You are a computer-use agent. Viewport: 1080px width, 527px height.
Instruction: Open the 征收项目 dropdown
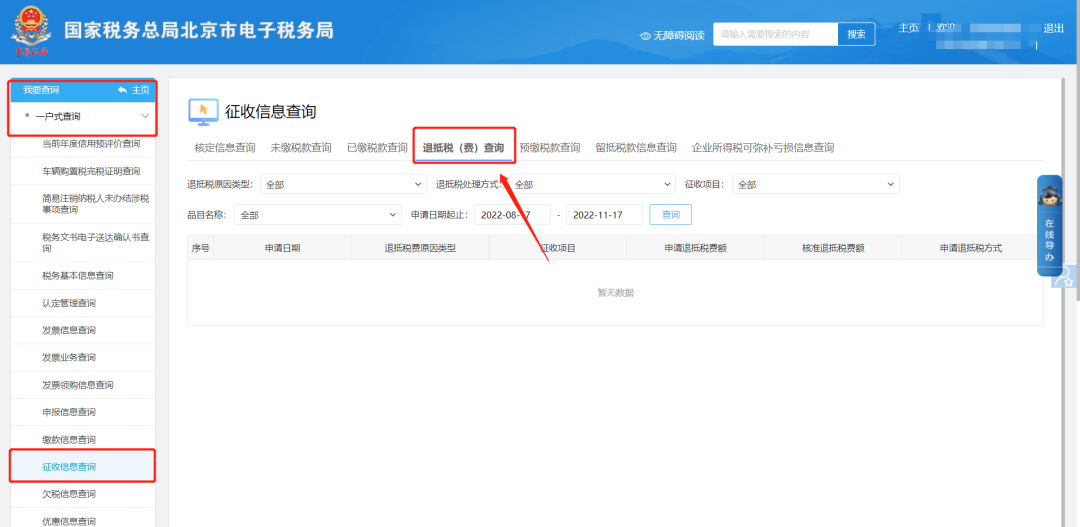[x=816, y=185]
